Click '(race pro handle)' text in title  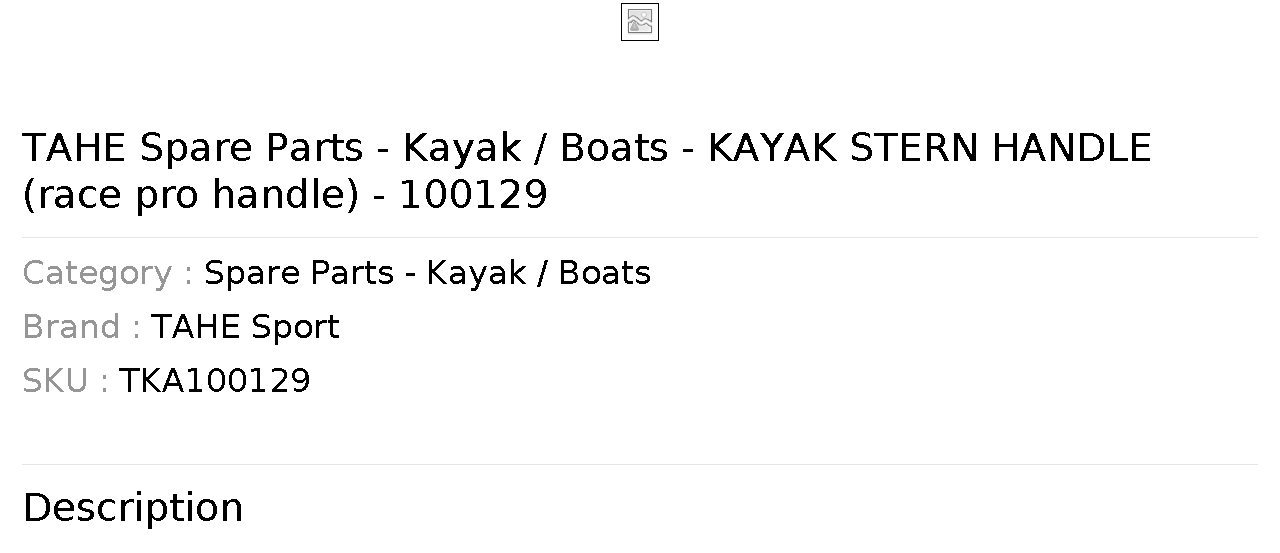pyautogui.click(x=190, y=194)
